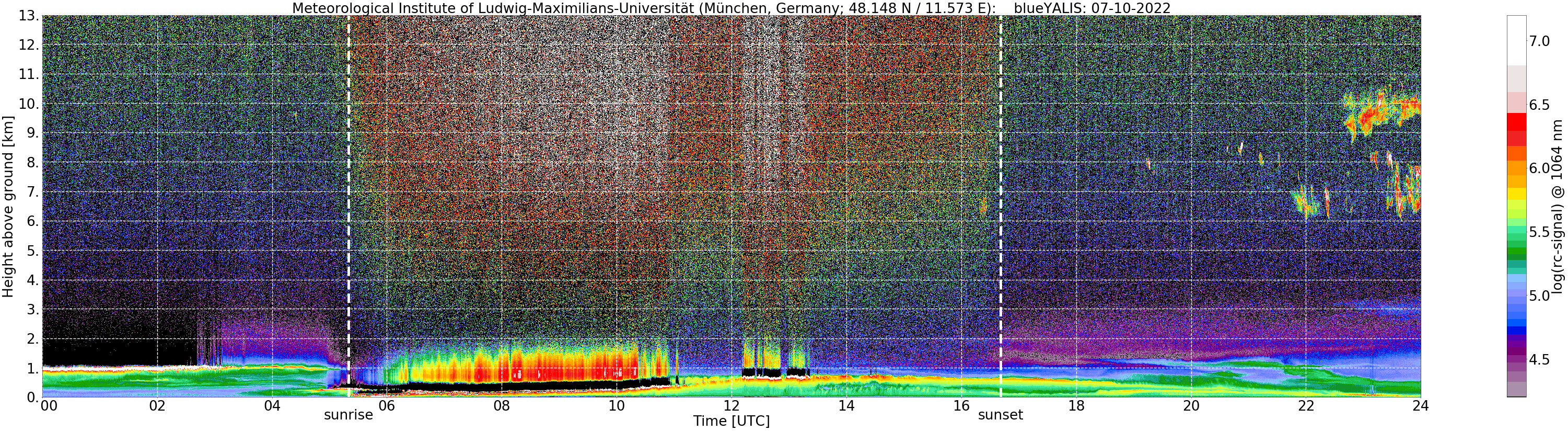Viewport: 1568px width, 431px height.
Task: Click the time axis tick label 08
Action: 502,405
